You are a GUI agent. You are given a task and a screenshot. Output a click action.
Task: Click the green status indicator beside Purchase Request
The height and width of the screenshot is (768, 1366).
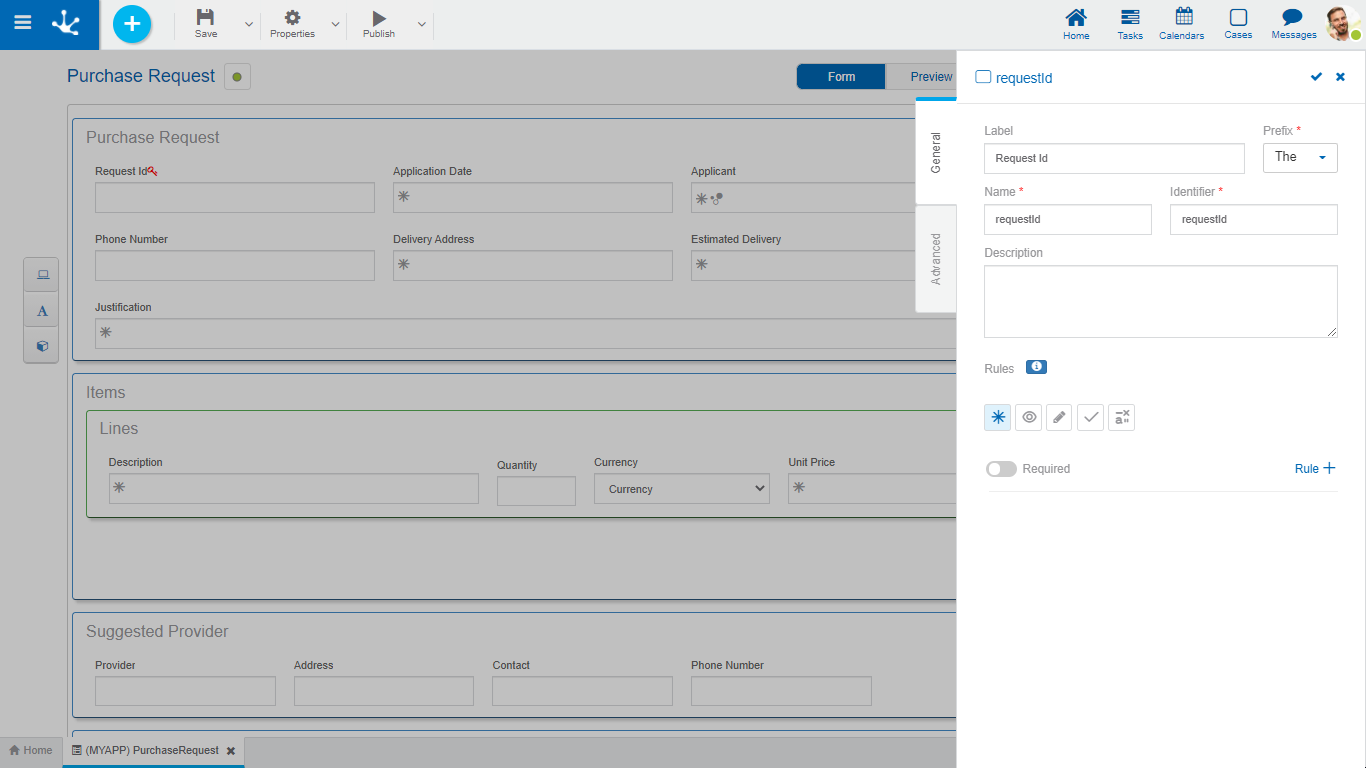click(237, 77)
